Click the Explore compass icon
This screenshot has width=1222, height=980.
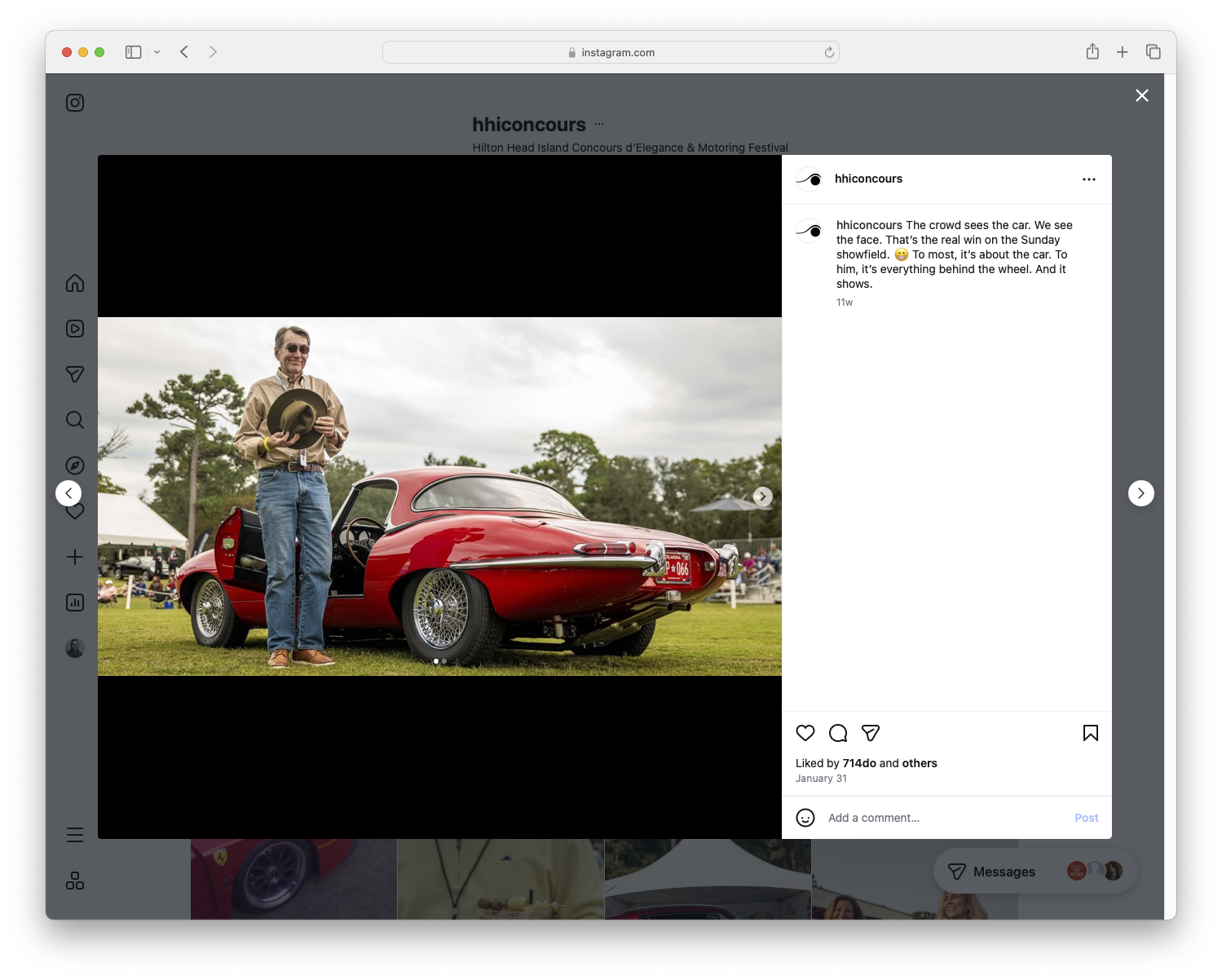coord(74,465)
